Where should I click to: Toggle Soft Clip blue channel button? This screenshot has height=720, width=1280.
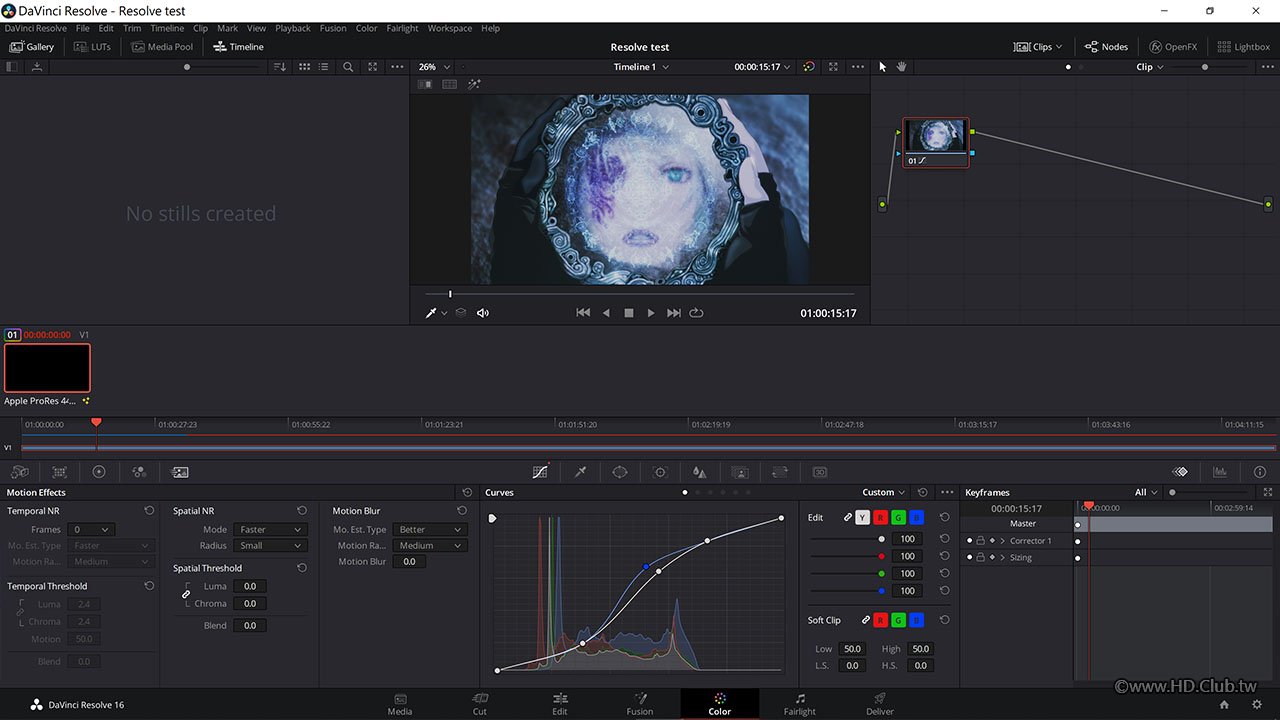(917, 620)
